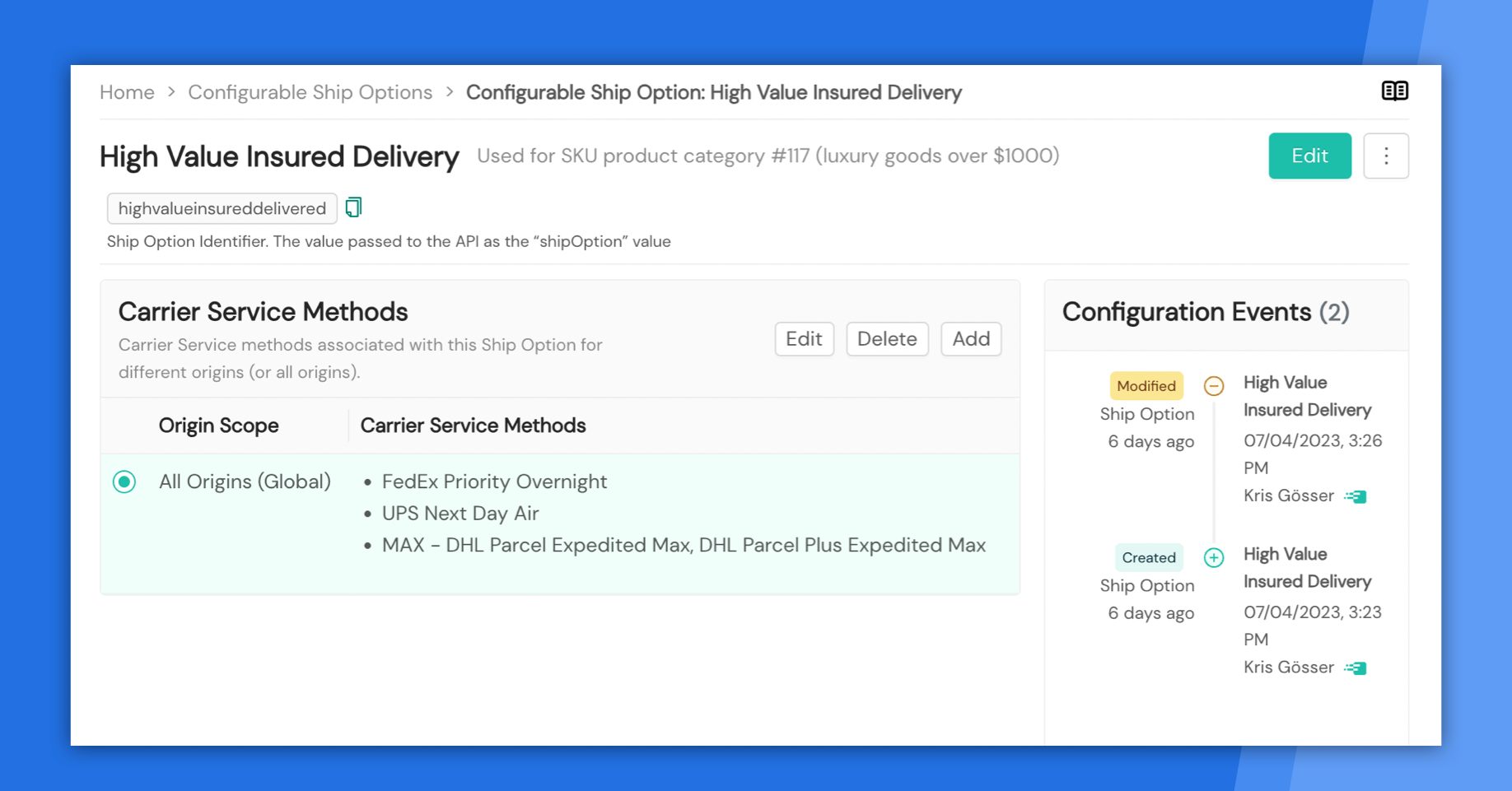Image resolution: width=1512 pixels, height=791 pixels.
Task: Select the All Origins (Global) radio button
Action: [124, 482]
